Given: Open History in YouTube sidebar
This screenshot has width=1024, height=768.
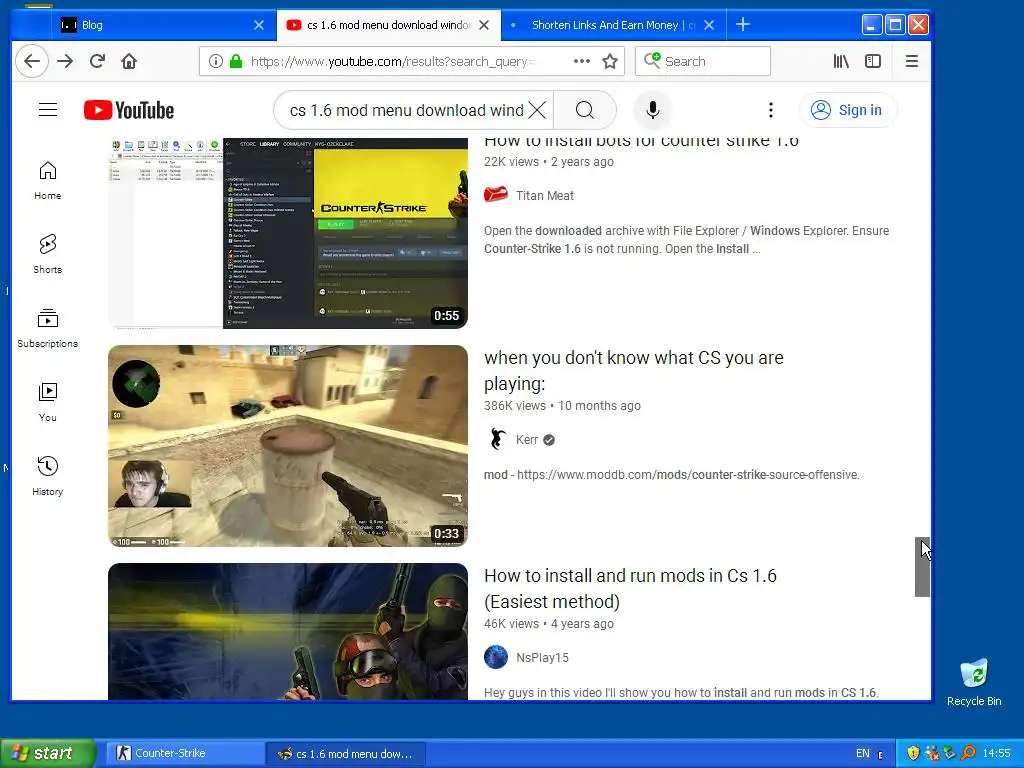Looking at the screenshot, I should coord(48,476).
